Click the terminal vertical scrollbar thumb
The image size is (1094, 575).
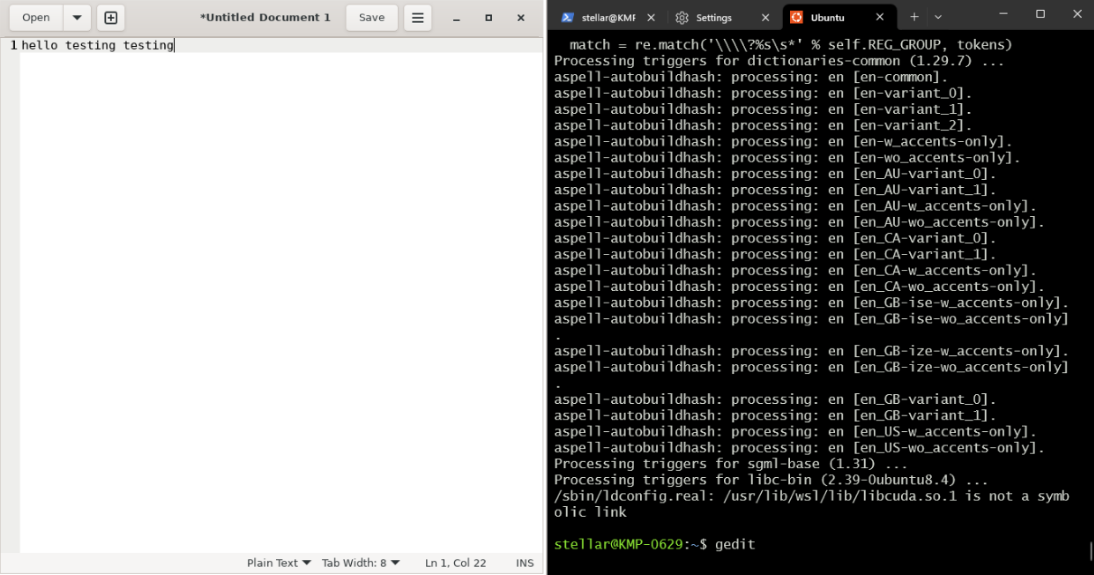1091,551
